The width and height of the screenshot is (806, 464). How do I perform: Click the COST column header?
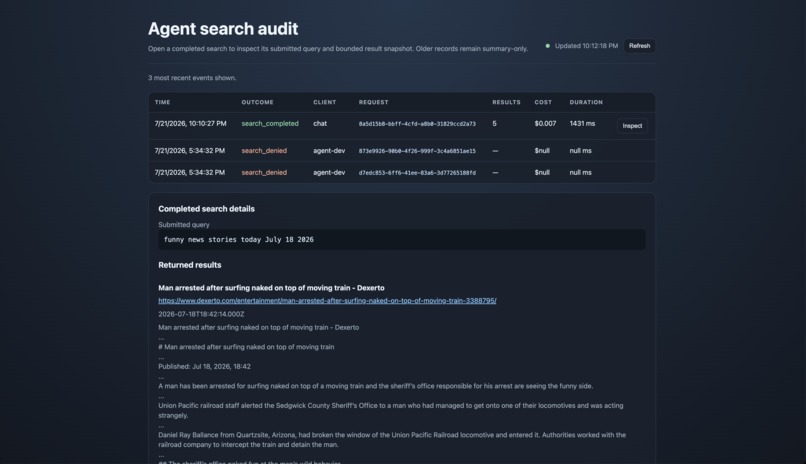point(543,102)
